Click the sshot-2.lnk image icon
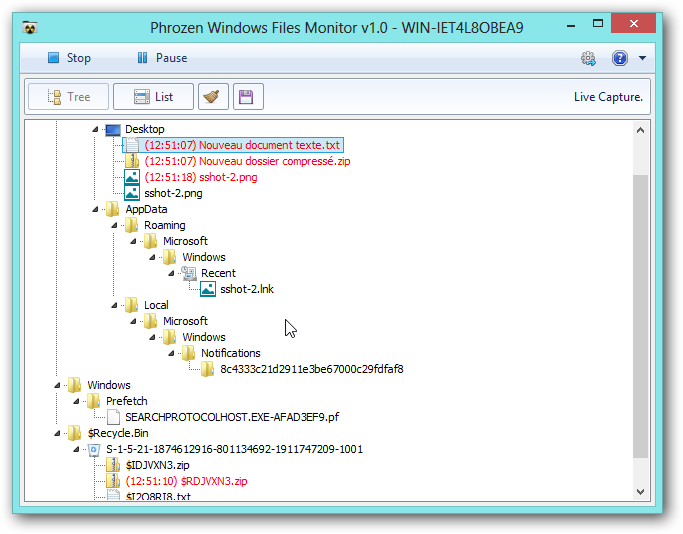Viewport: 683px width, 534px height. click(208, 289)
